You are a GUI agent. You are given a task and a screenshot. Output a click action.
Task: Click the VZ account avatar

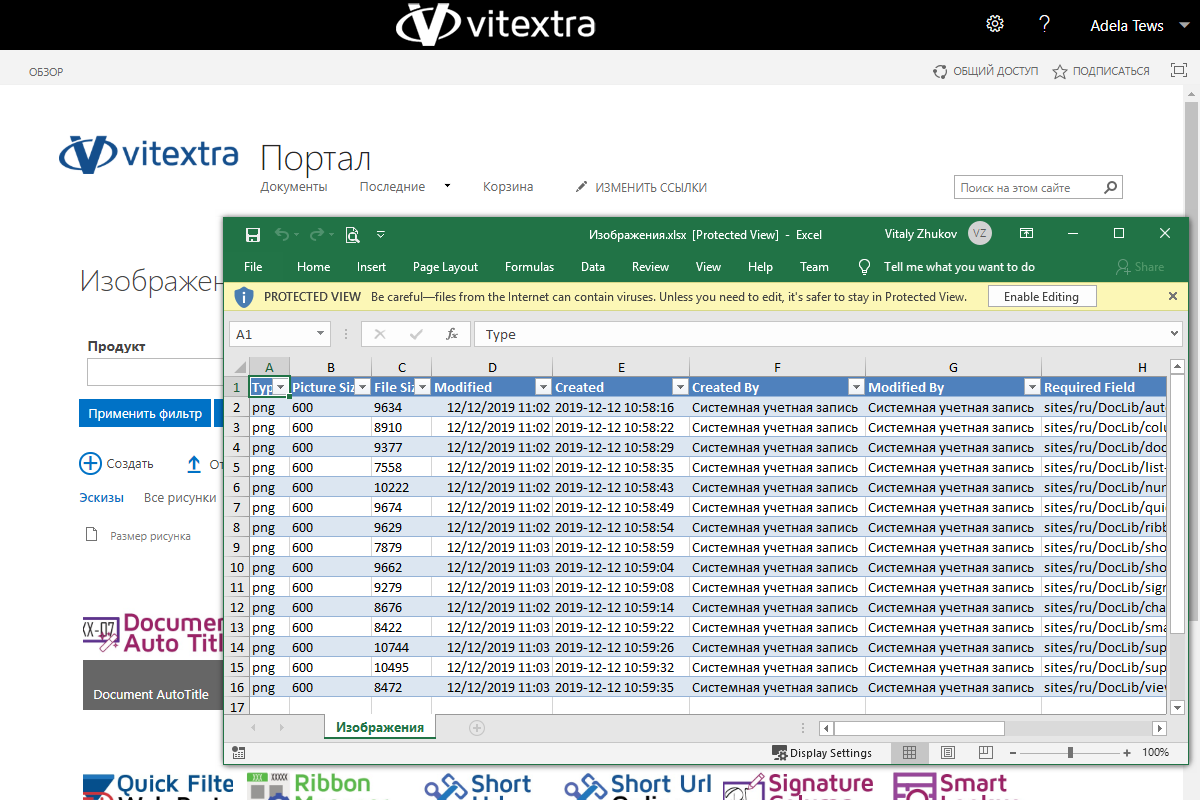point(980,234)
